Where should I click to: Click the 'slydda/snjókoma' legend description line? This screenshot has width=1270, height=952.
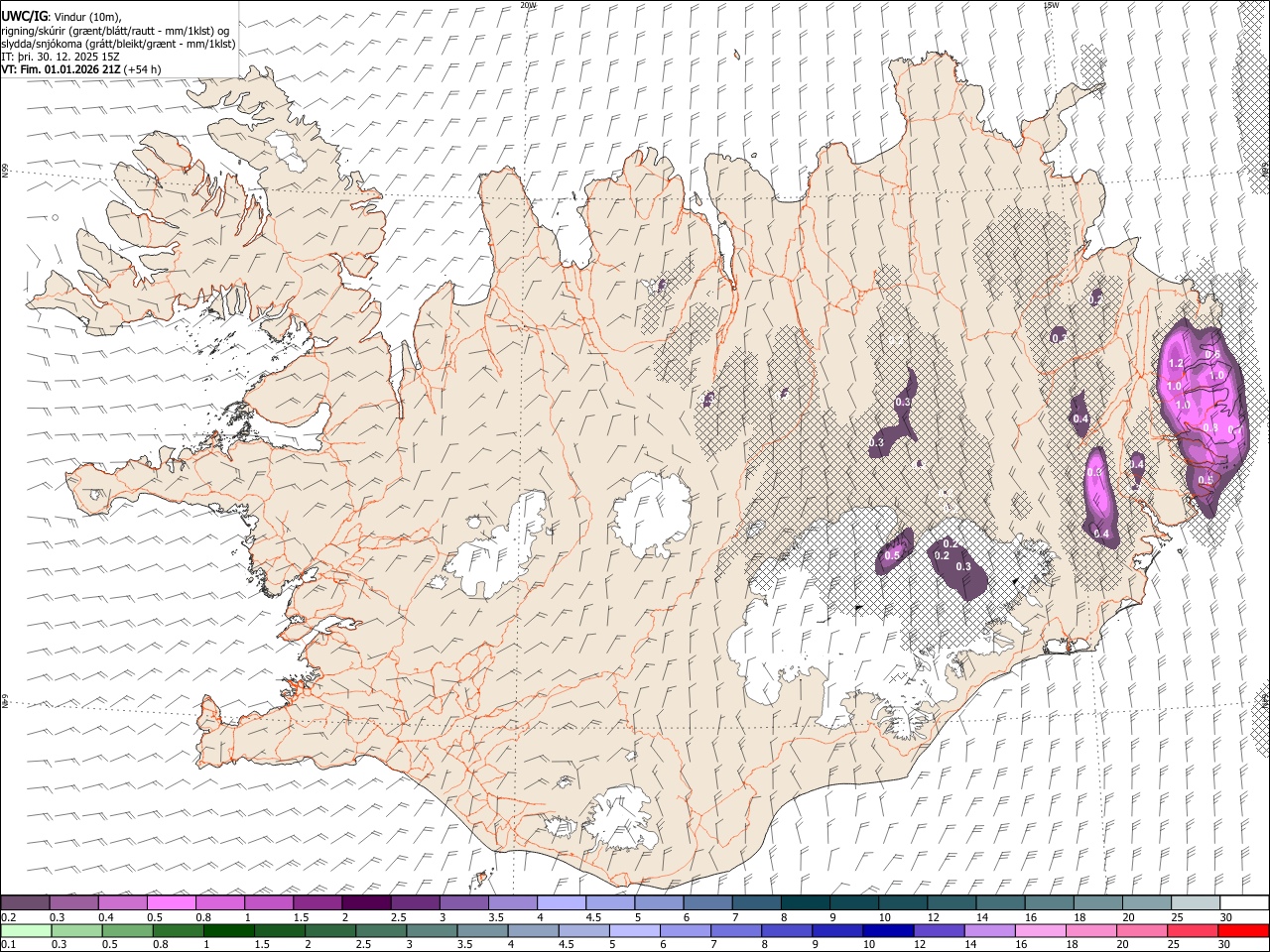118,44
